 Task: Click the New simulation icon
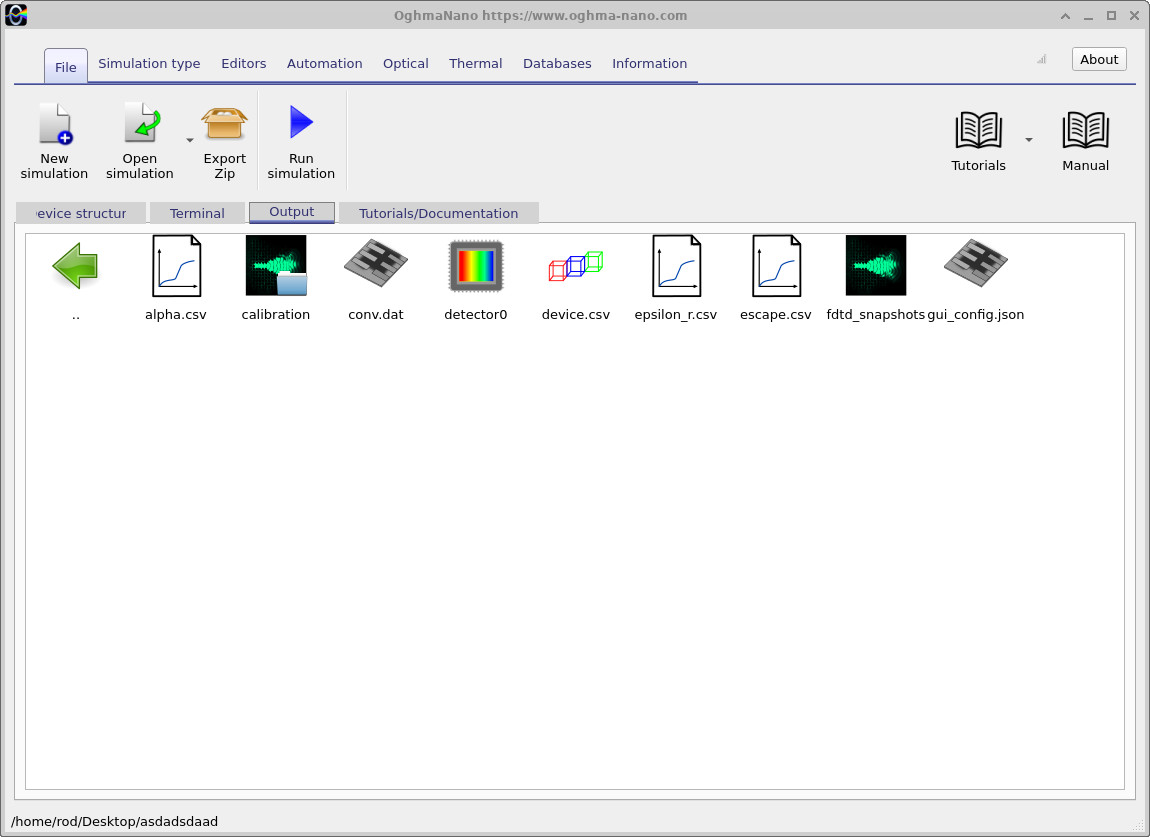tap(55, 123)
